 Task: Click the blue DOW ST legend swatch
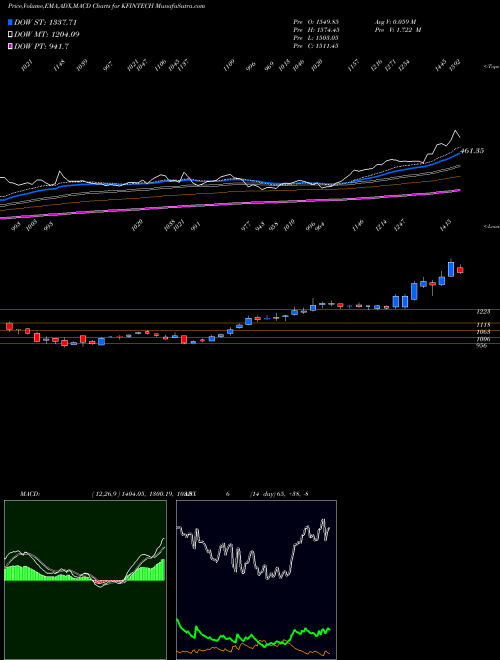point(10,22)
